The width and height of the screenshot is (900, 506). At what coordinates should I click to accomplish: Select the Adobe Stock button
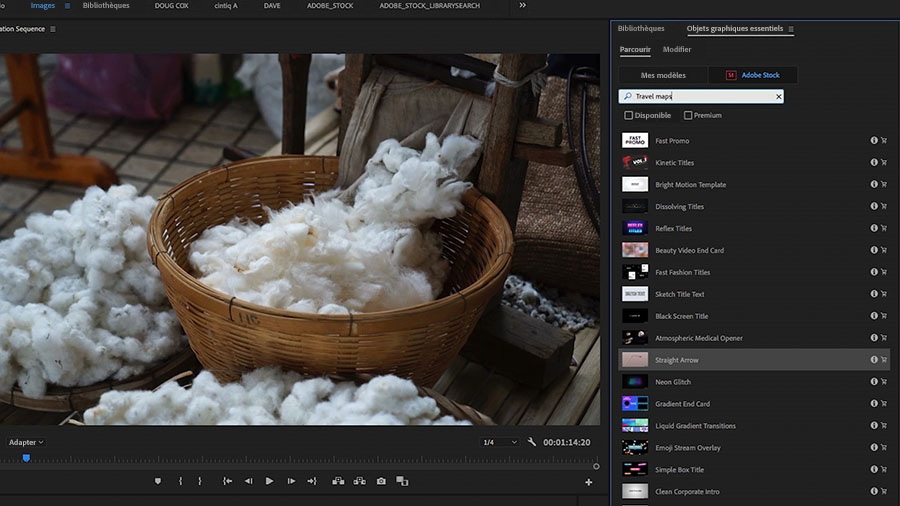[x=753, y=75]
